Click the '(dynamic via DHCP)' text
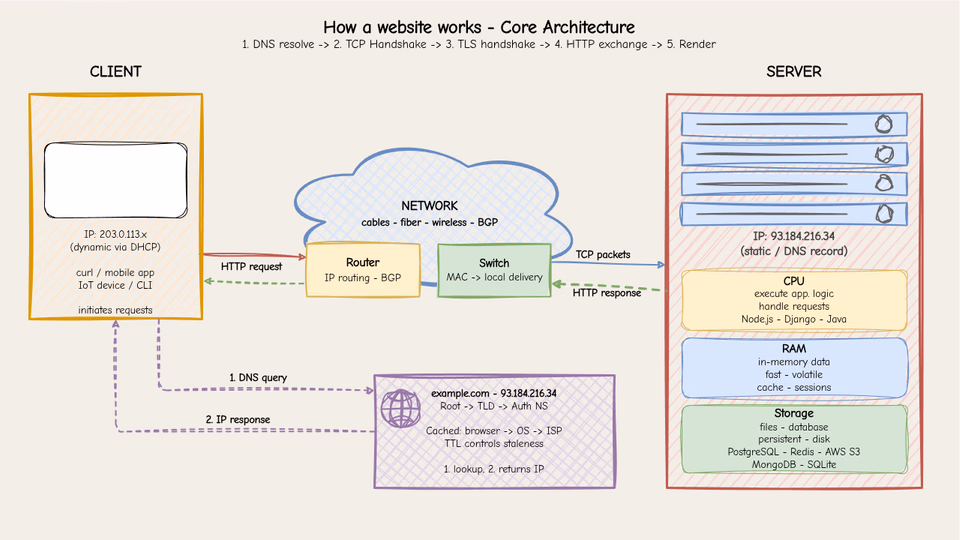Viewport: 960px width, 540px height. click(116, 247)
